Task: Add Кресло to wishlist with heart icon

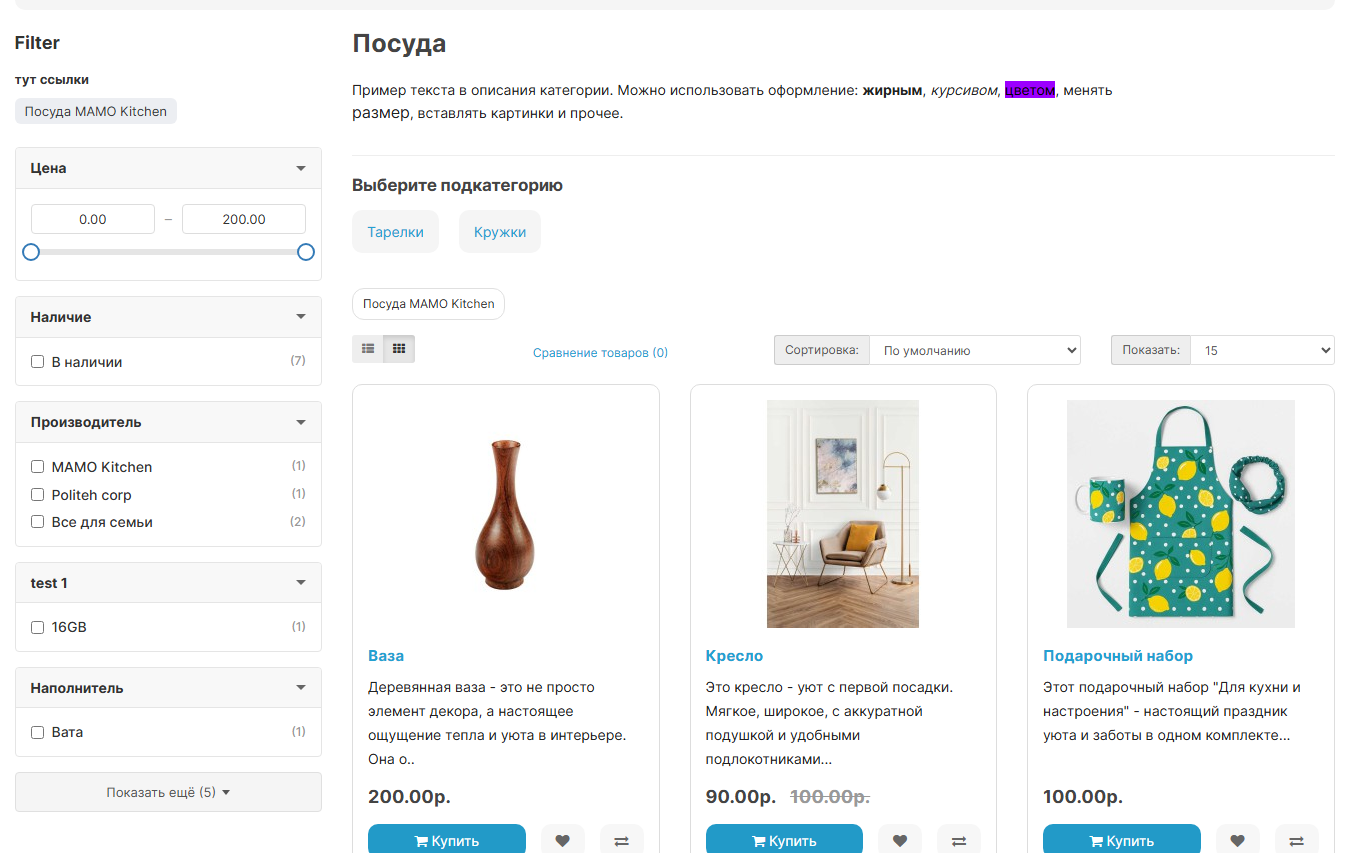Action: (x=900, y=840)
